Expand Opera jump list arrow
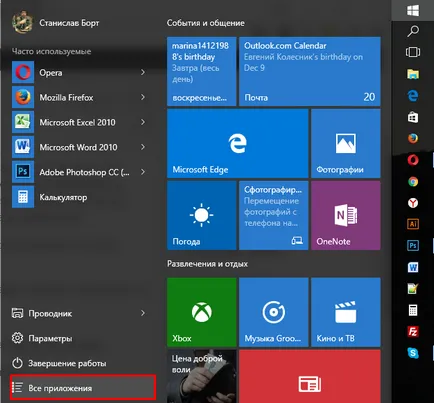 tap(143, 72)
